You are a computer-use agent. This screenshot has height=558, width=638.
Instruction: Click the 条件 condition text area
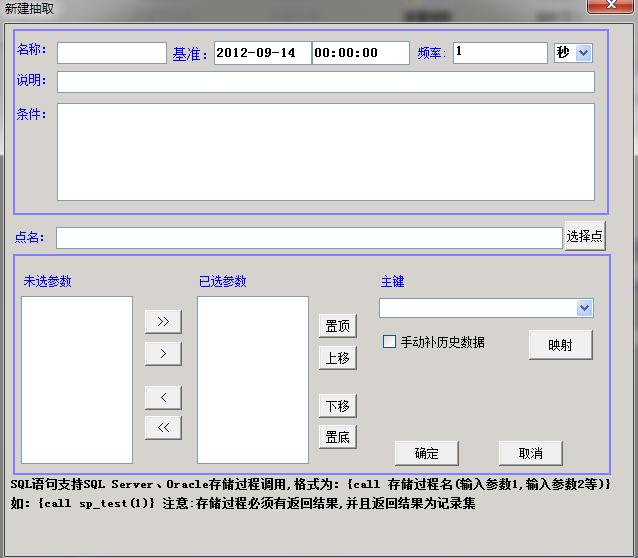326,152
